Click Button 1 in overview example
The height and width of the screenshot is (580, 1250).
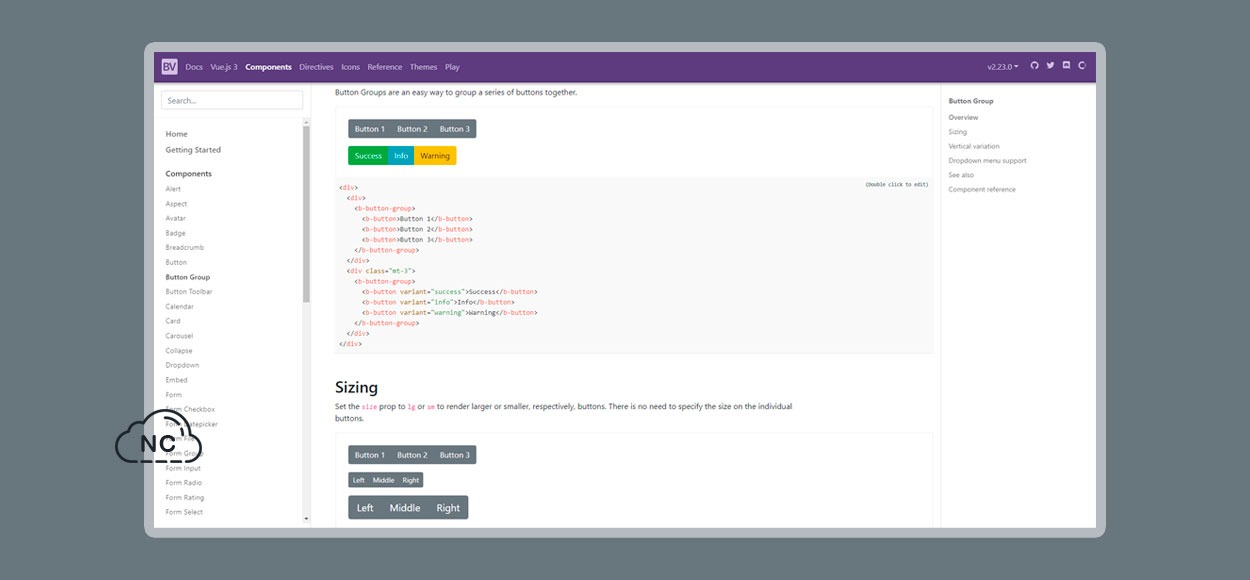point(369,129)
